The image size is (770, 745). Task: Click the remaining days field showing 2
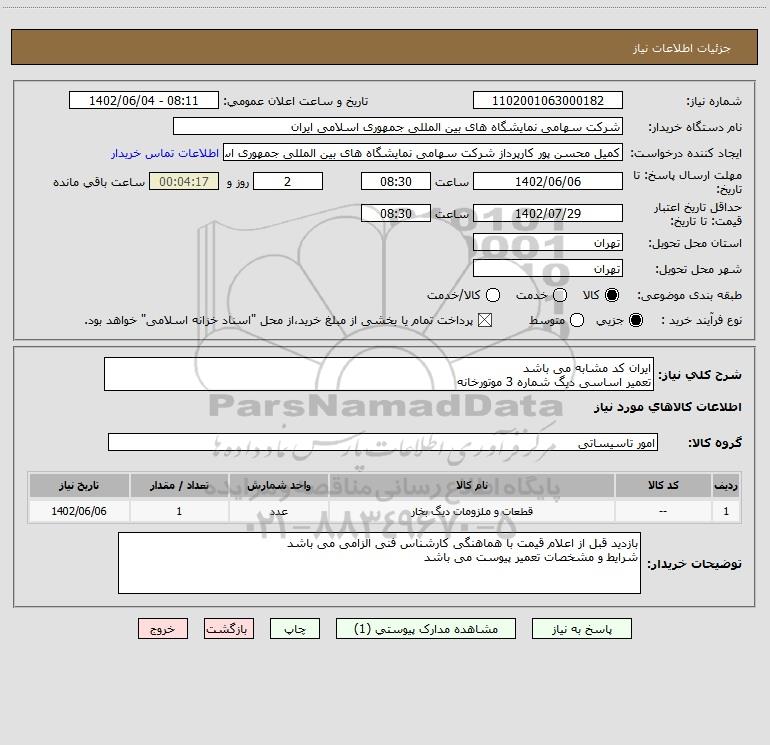point(288,181)
